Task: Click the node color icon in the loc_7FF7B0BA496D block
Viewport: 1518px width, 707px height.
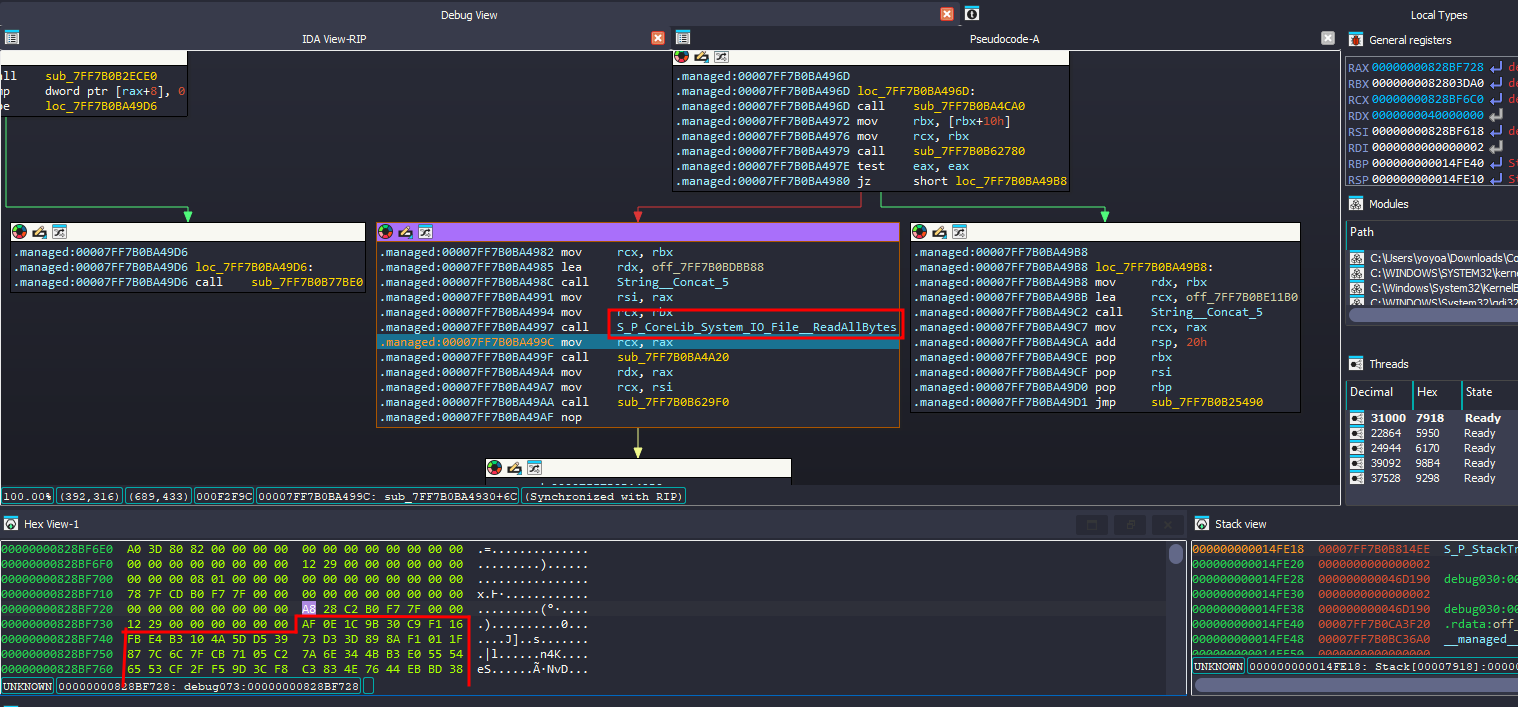Action: click(x=682, y=57)
